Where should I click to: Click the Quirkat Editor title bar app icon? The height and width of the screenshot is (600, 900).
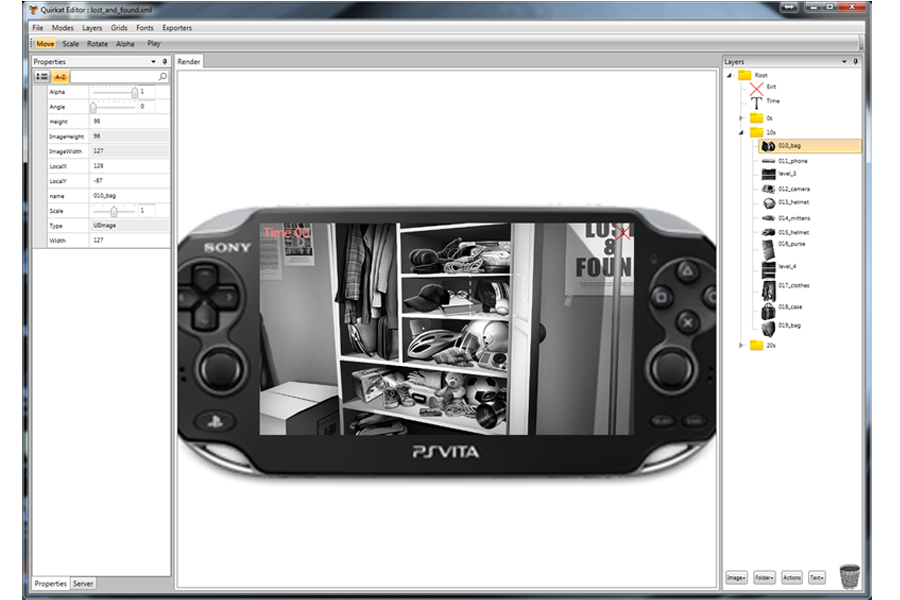(x=33, y=10)
